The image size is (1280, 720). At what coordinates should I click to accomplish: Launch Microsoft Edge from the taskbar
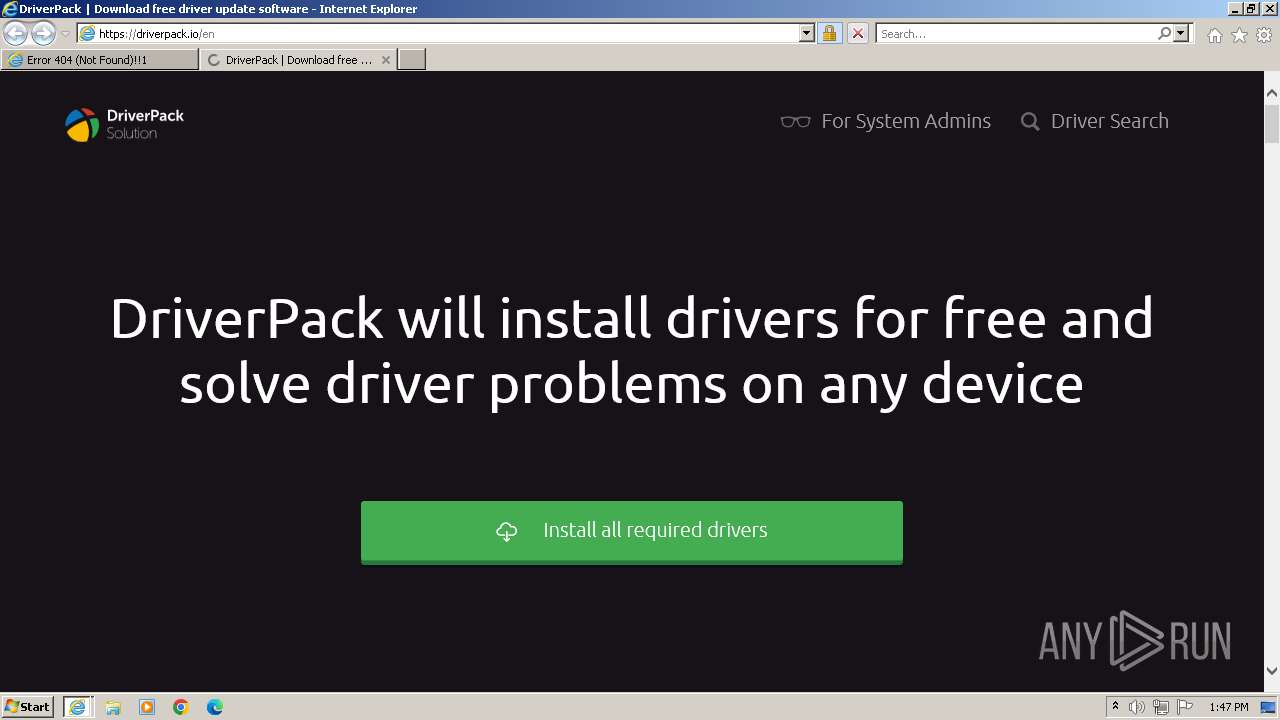pos(215,707)
